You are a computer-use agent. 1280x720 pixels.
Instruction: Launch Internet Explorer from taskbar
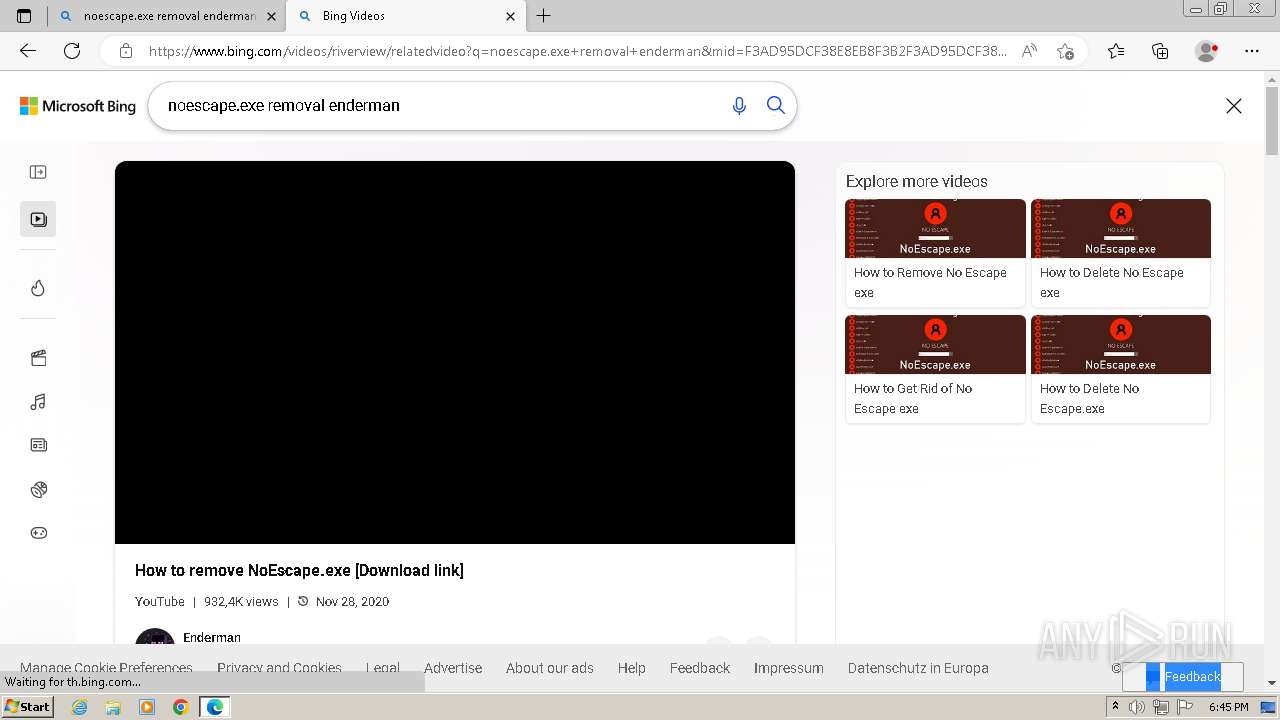tap(80, 707)
